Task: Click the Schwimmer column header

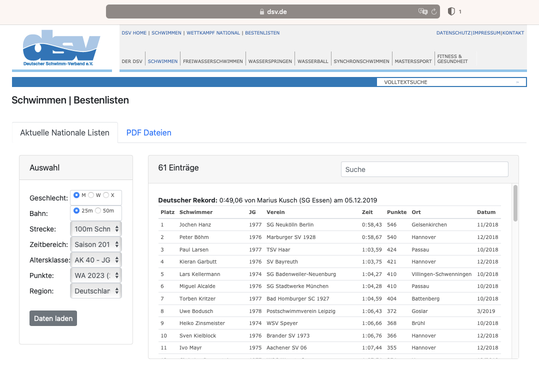Action: point(196,212)
